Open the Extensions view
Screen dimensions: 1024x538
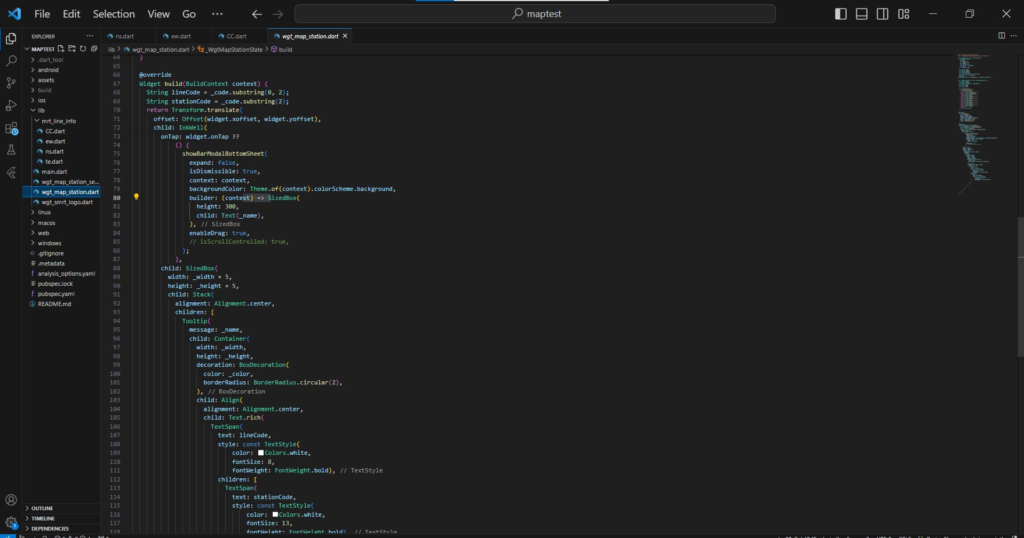click(12, 128)
